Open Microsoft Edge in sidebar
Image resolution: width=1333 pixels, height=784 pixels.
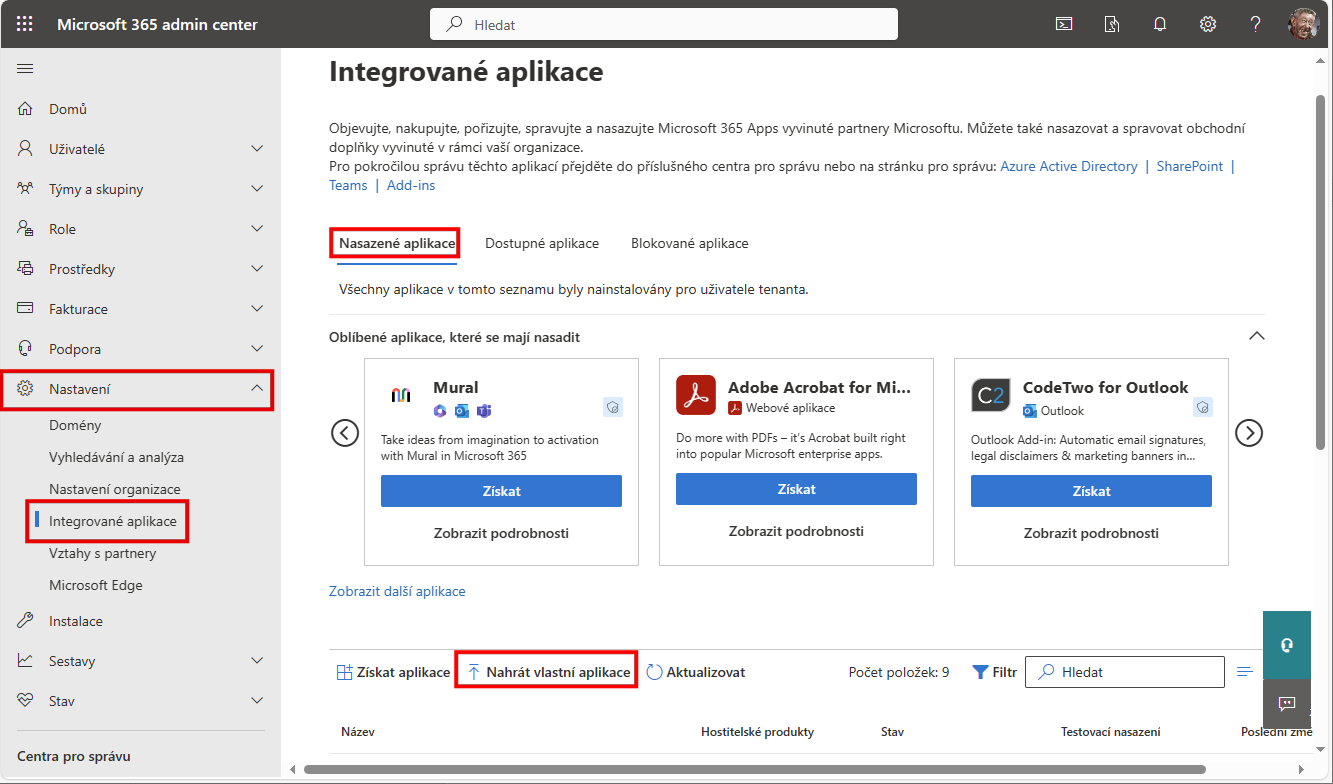pyautogui.click(x=96, y=585)
